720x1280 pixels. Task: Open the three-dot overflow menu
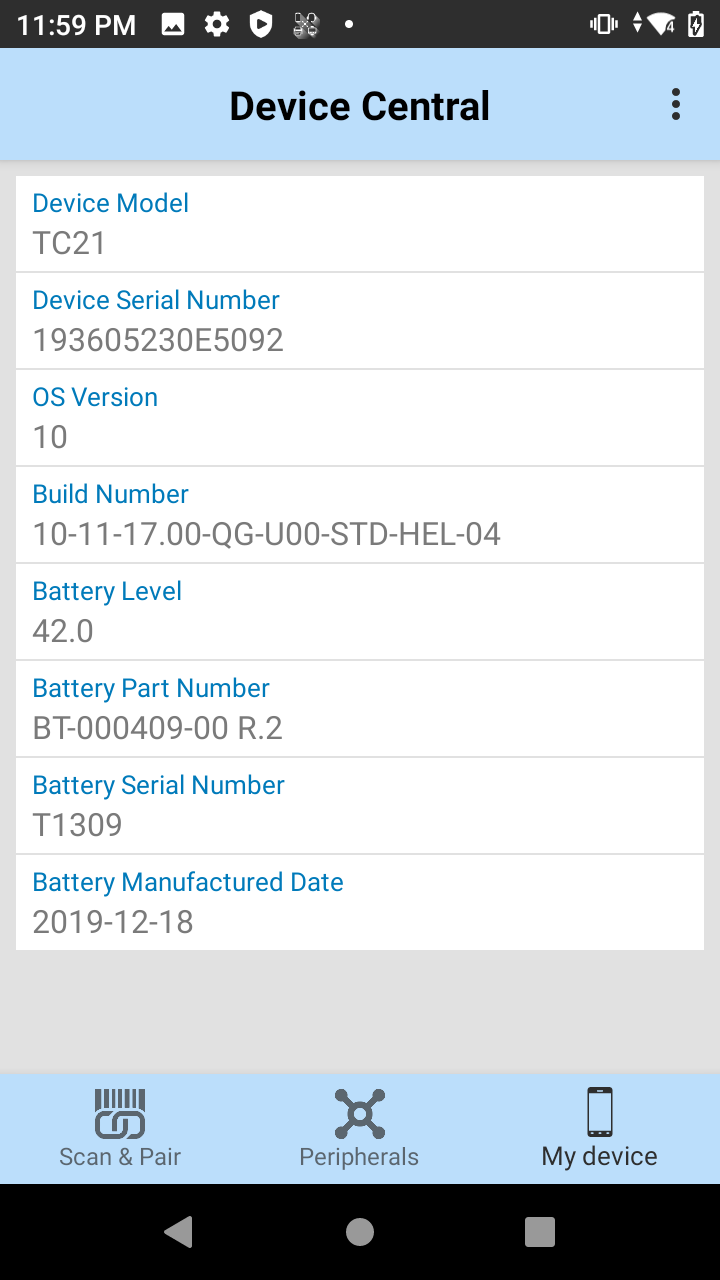(676, 105)
